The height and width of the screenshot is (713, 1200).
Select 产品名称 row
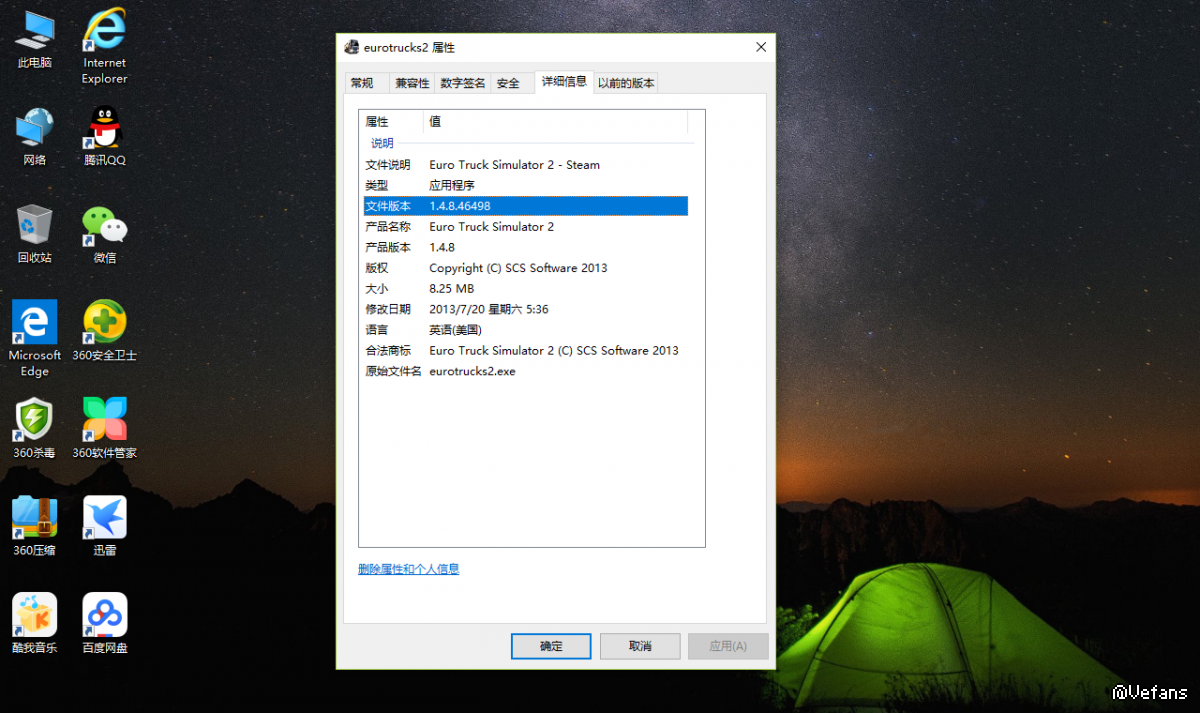click(525, 226)
